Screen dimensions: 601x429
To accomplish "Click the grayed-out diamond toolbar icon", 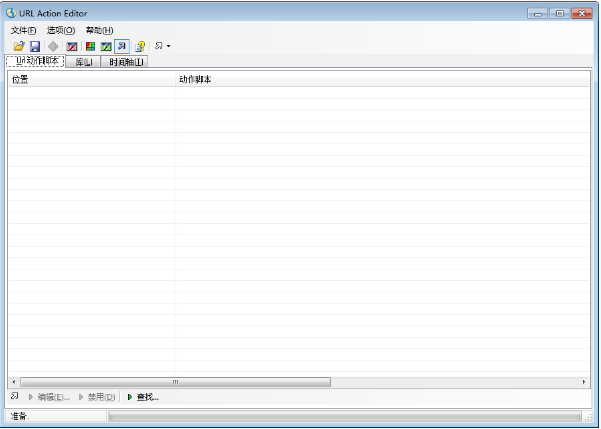I will coord(53,46).
